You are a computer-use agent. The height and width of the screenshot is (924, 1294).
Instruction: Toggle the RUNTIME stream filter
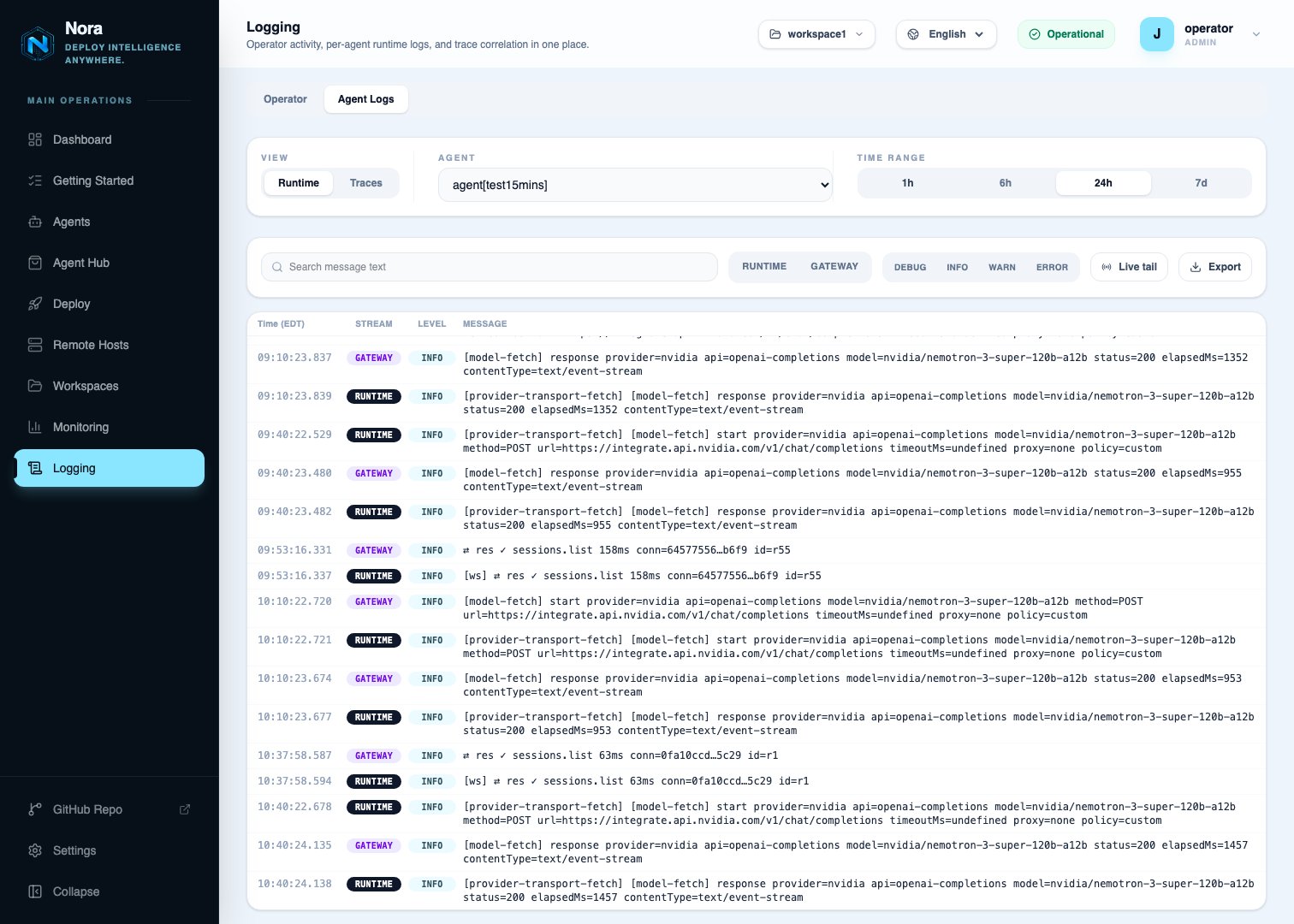pos(764,267)
